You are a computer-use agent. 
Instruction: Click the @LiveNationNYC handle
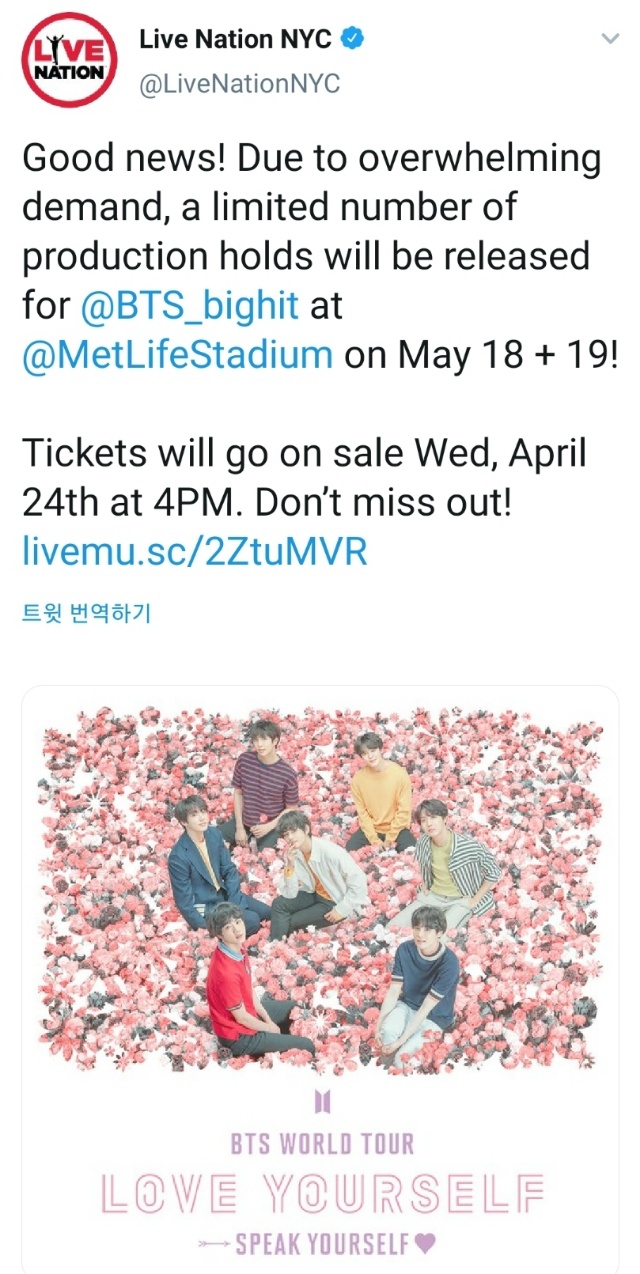click(239, 84)
